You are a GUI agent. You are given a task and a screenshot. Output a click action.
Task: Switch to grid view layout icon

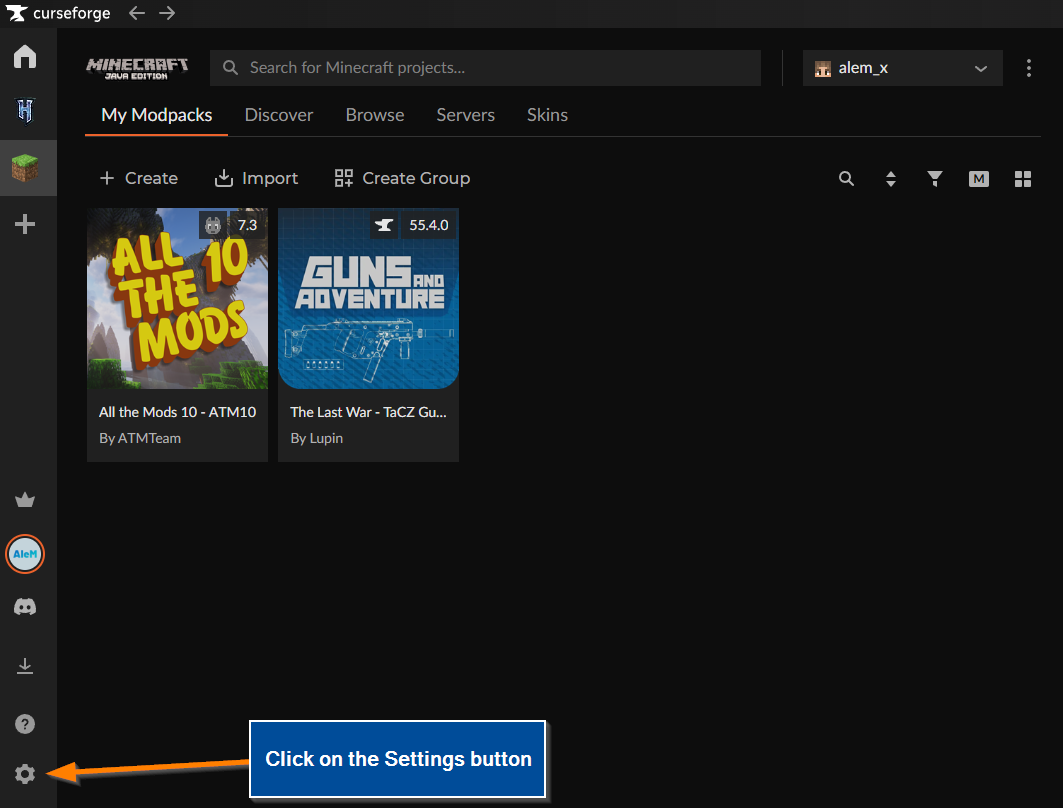pyautogui.click(x=1023, y=179)
